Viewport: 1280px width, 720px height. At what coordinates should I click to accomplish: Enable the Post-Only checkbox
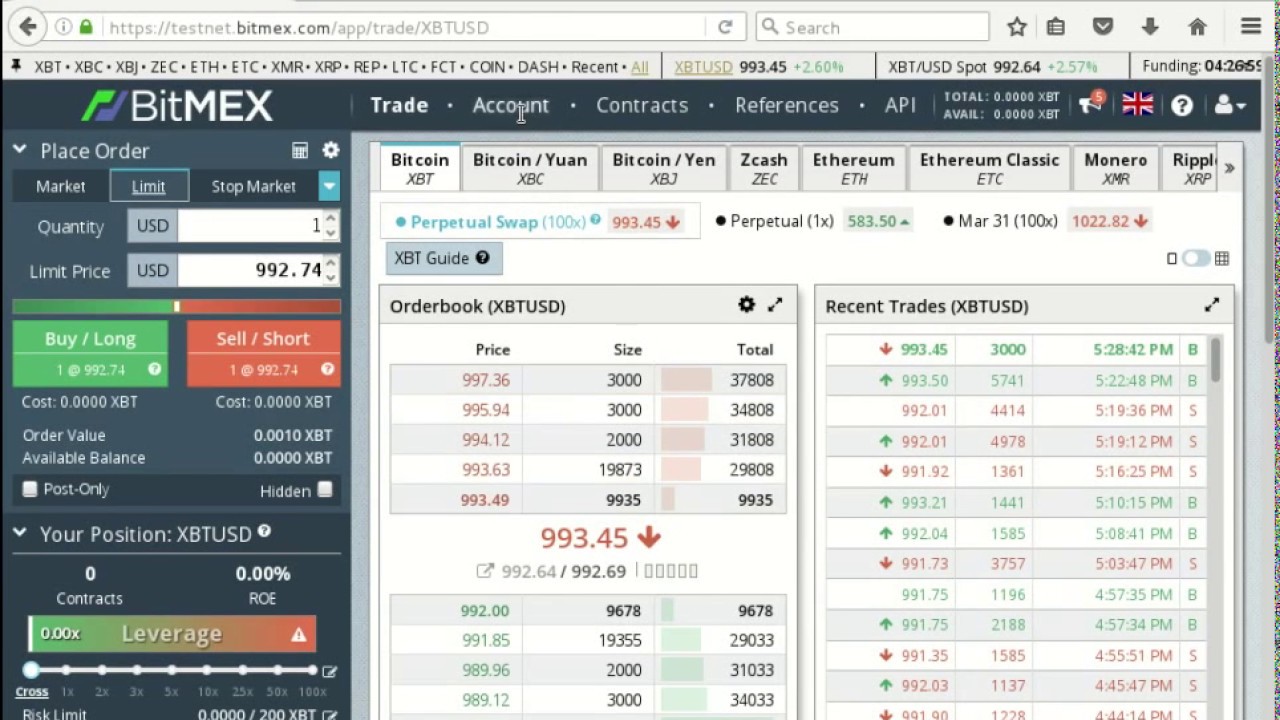pos(30,489)
